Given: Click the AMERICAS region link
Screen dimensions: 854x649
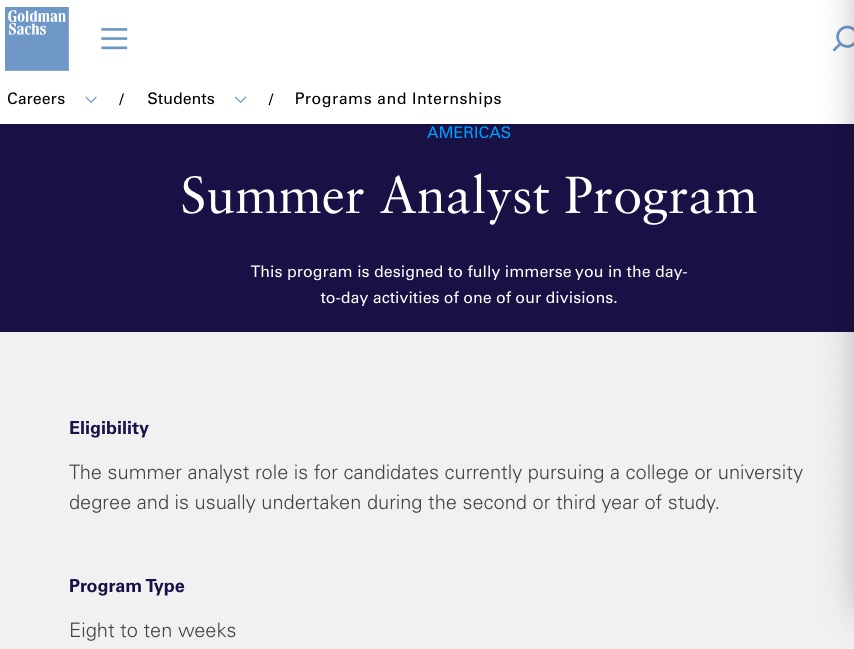Looking at the screenshot, I should point(469,133).
